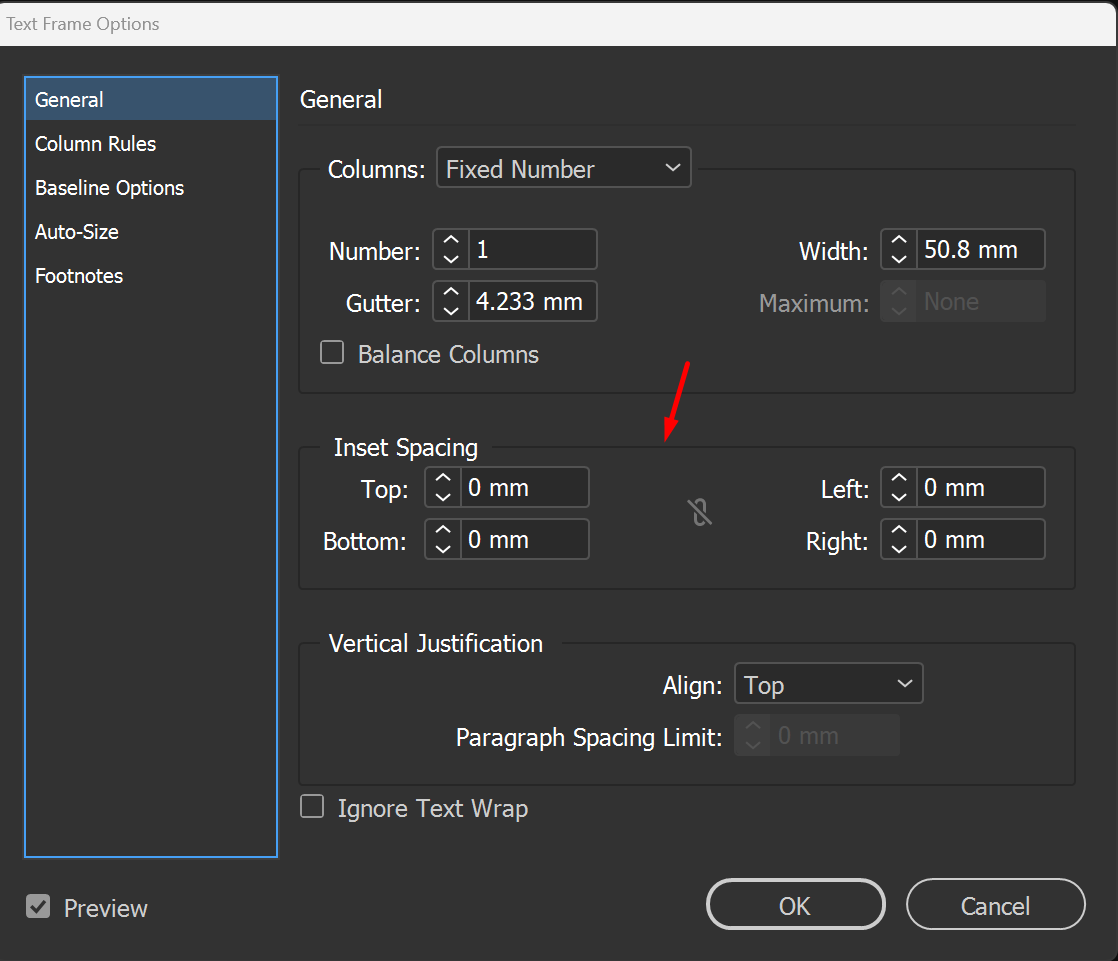Click the Left inset stepper arrows
The height and width of the screenshot is (961, 1118).
(x=899, y=488)
